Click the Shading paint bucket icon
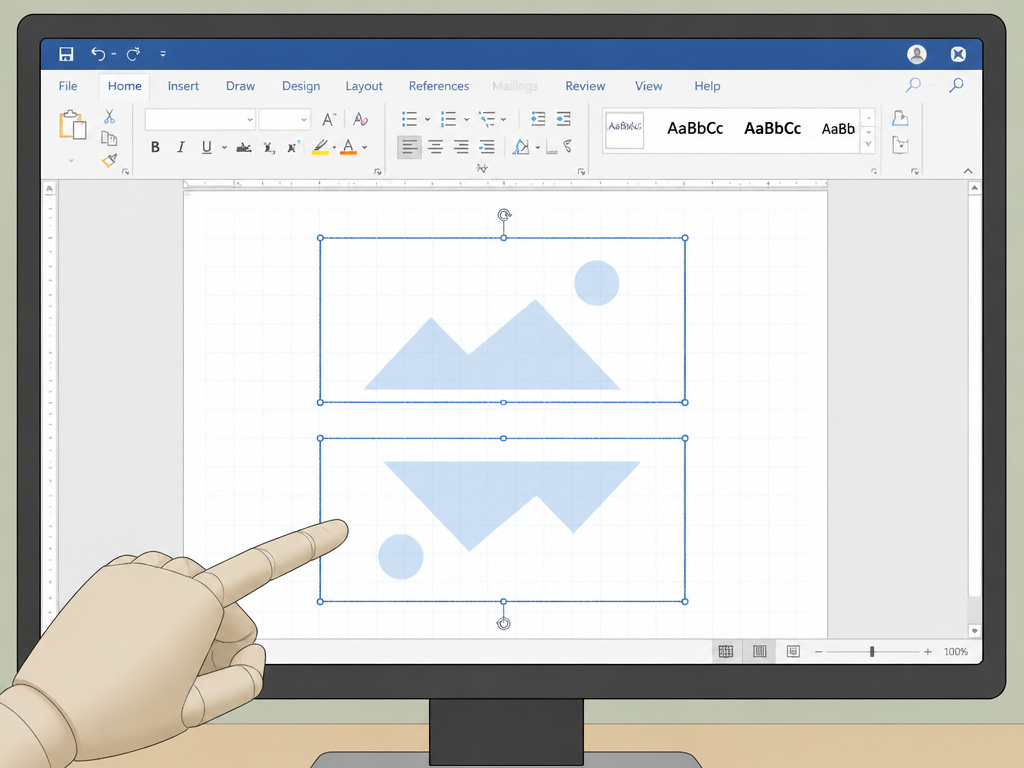Viewport: 1024px width, 768px height. tap(520, 147)
